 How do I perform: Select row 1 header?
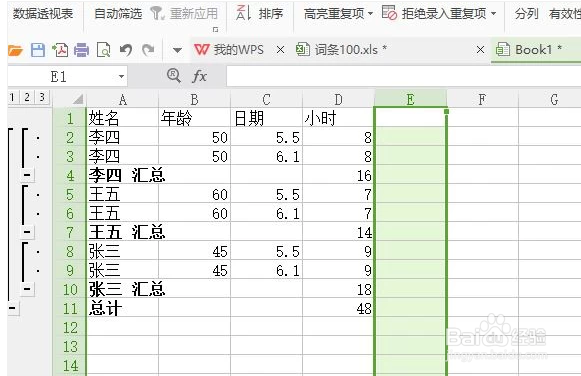(70, 118)
